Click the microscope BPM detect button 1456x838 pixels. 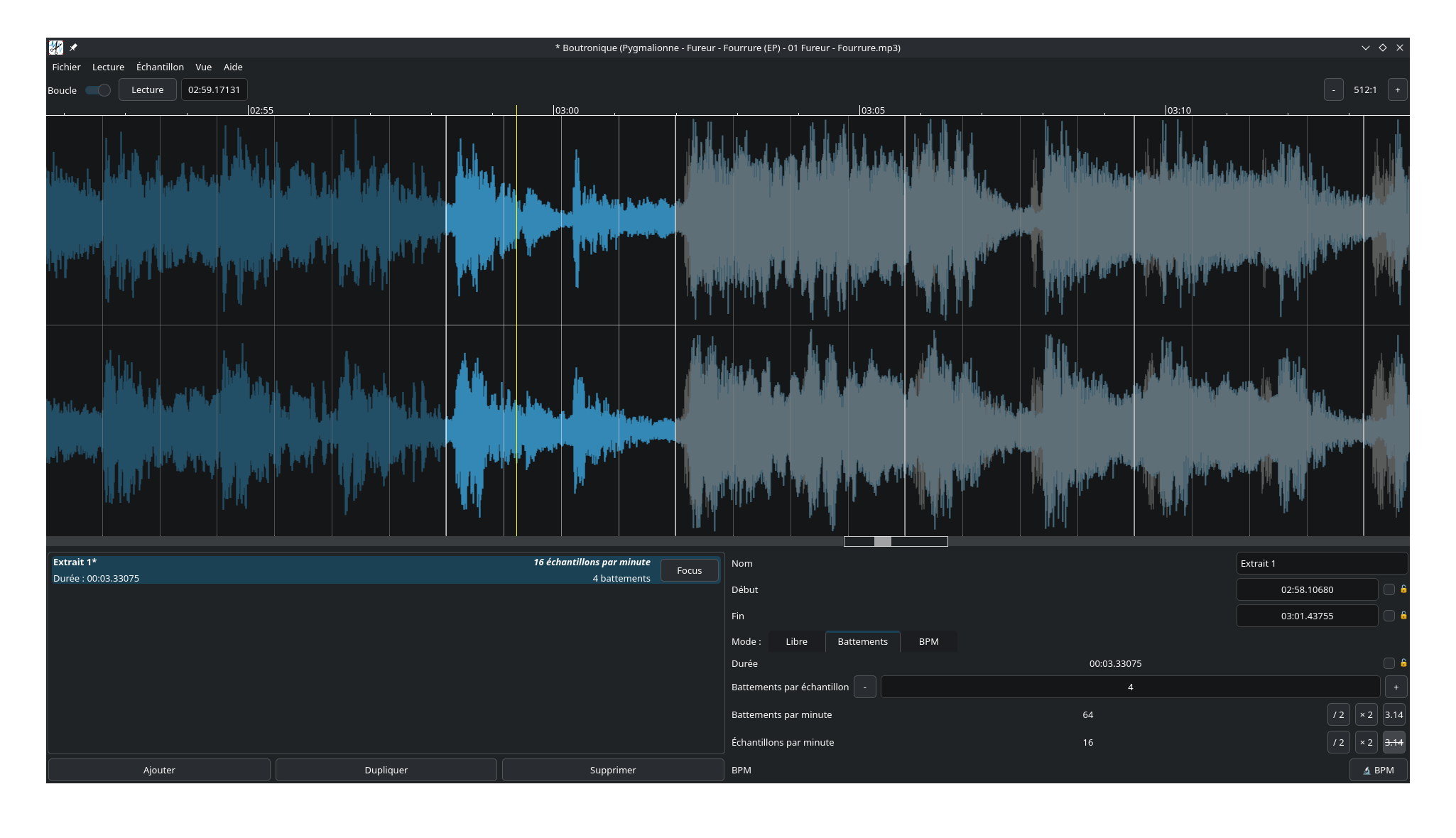1378,770
